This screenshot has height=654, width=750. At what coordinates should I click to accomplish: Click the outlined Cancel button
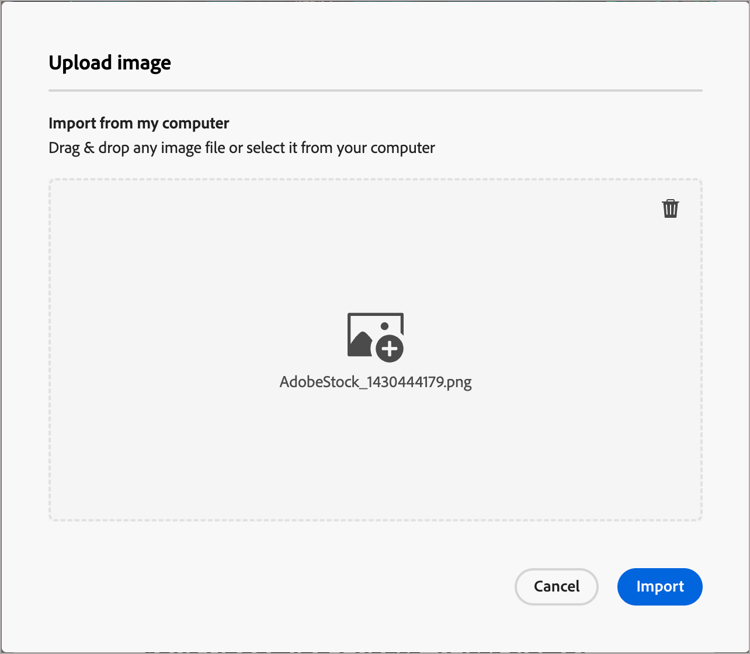(x=556, y=587)
